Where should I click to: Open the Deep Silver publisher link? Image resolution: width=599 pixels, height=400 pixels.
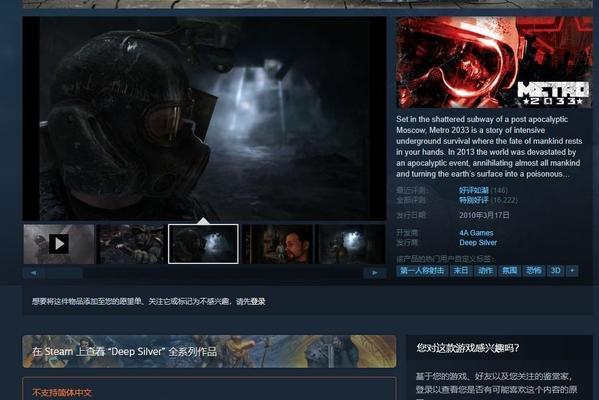click(478, 243)
